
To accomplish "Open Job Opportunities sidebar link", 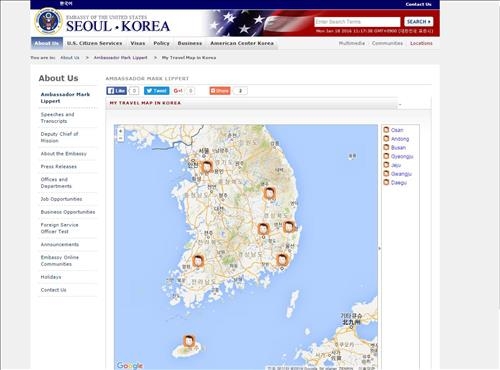I will (61, 199).
